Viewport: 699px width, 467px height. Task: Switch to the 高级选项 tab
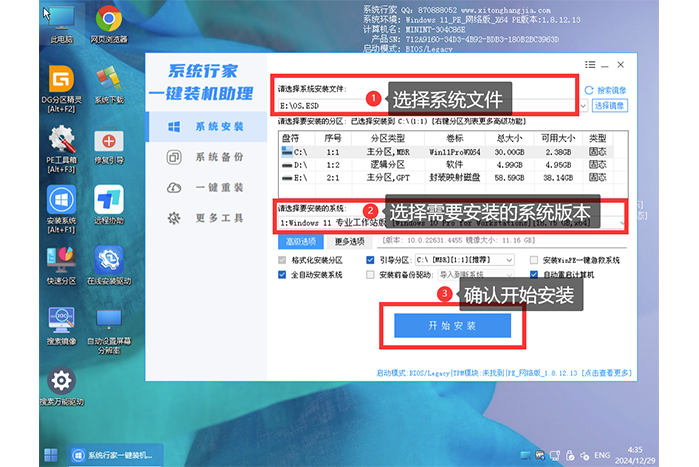(x=301, y=242)
